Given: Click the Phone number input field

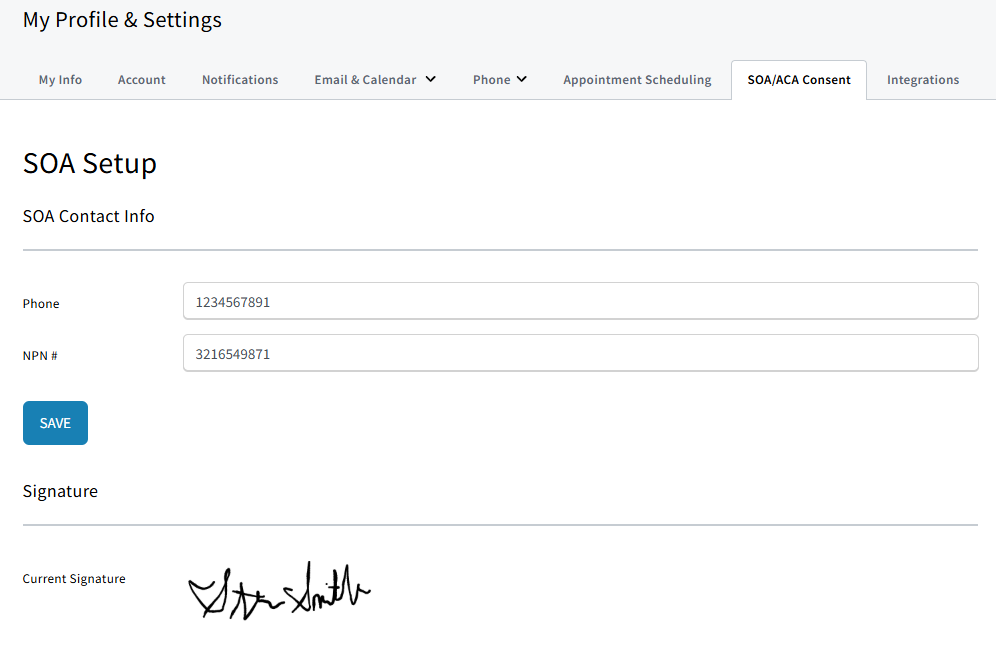Looking at the screenshot, I should 581,301.
